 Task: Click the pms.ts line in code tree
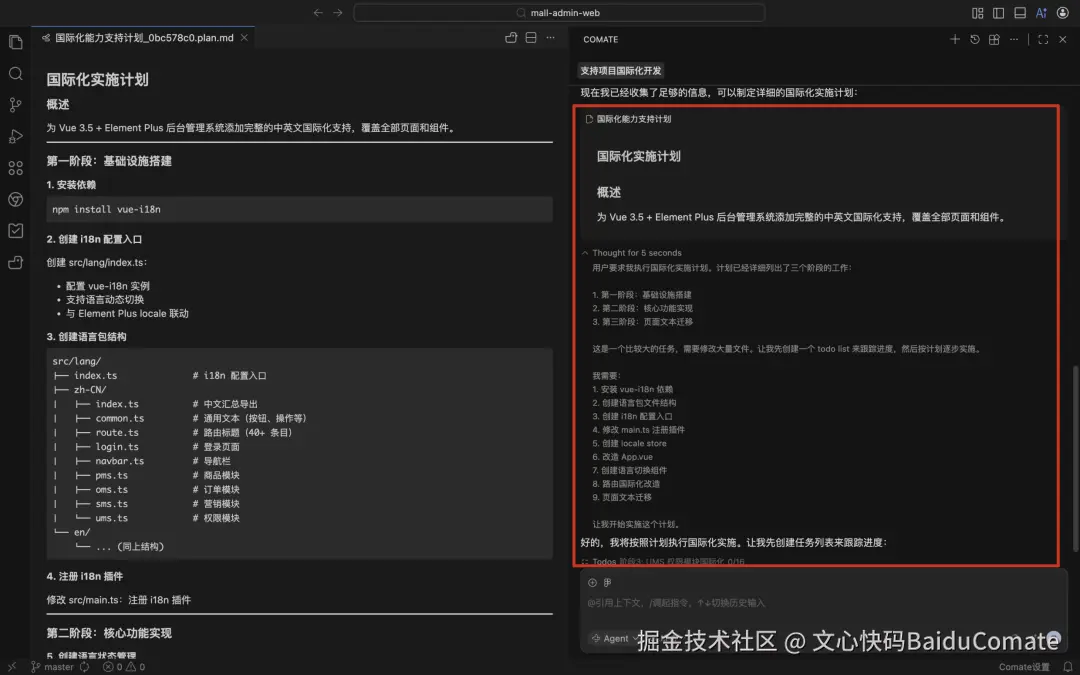point(146,475)
